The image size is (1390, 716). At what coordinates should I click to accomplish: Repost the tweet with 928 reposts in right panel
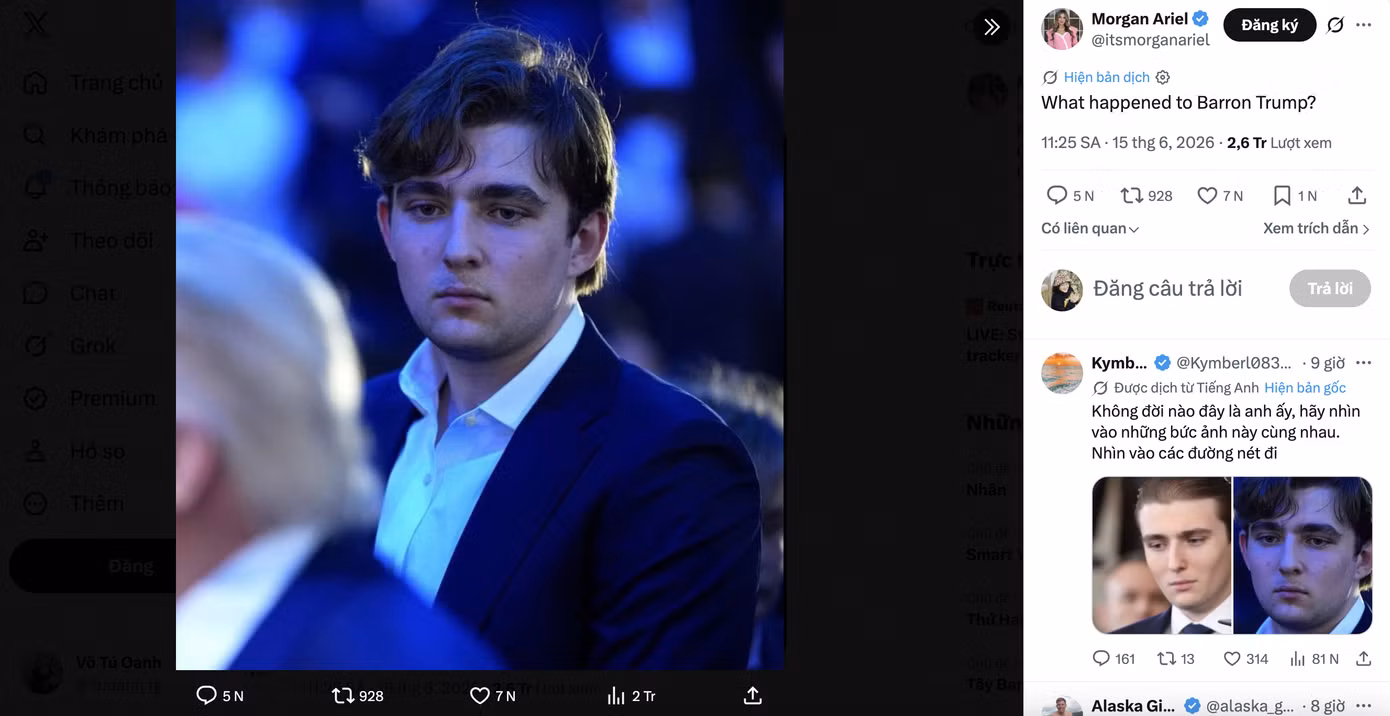(x=1146, y=195)
